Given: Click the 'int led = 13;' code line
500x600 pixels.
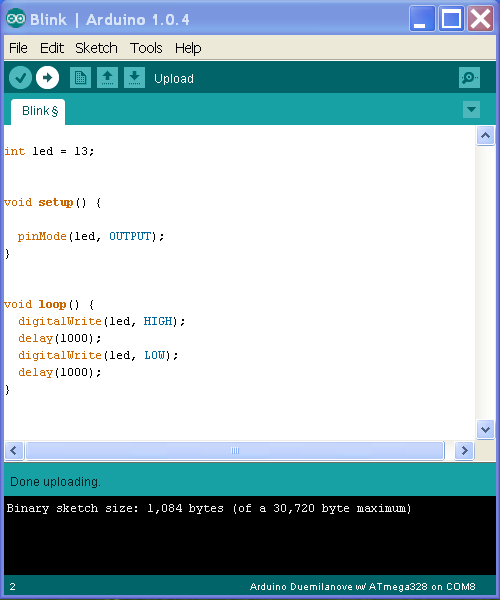Looking at the screenshot, I should [x=49, y=151].
